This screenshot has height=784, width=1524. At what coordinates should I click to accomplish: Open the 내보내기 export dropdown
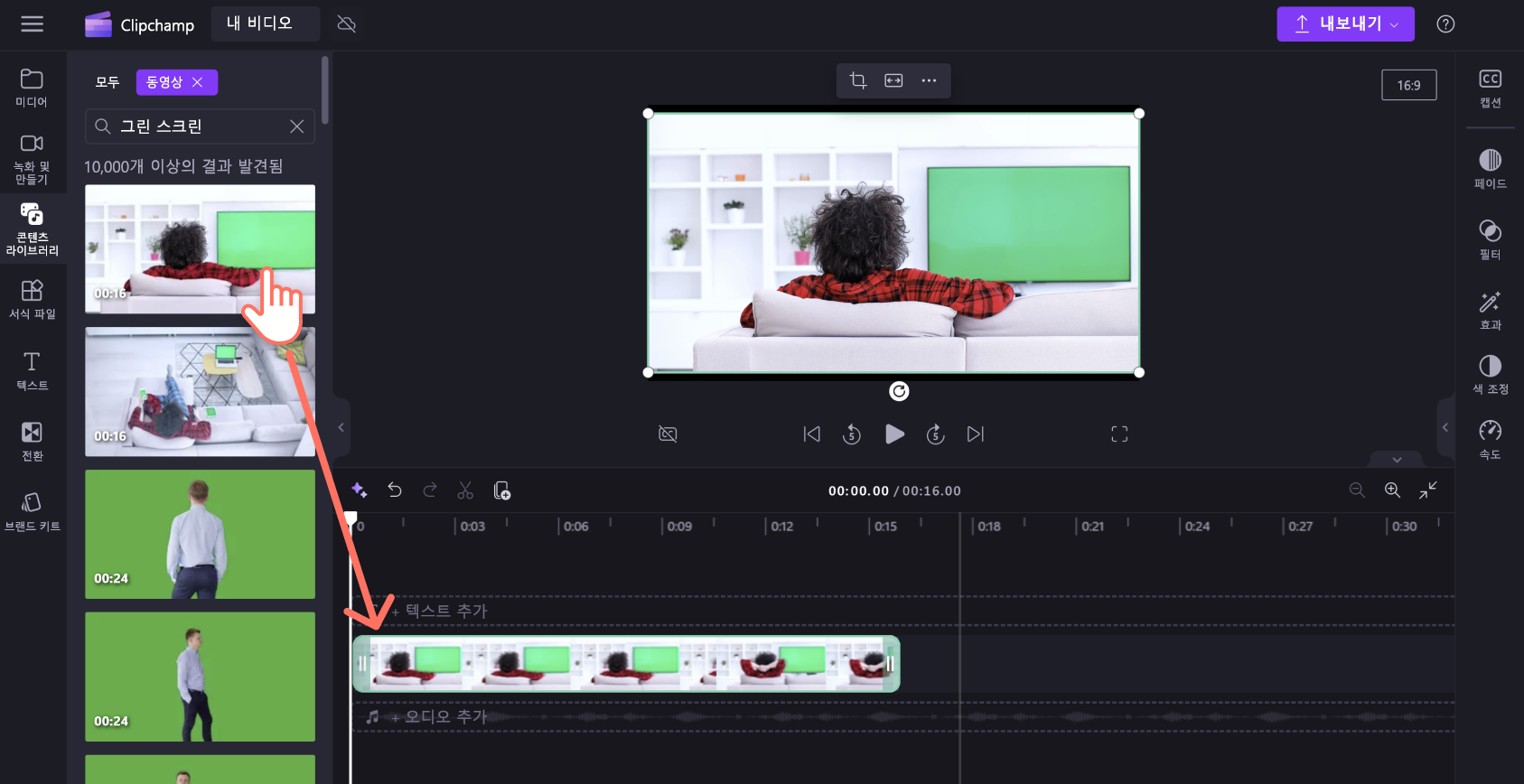coord(1345,24)
